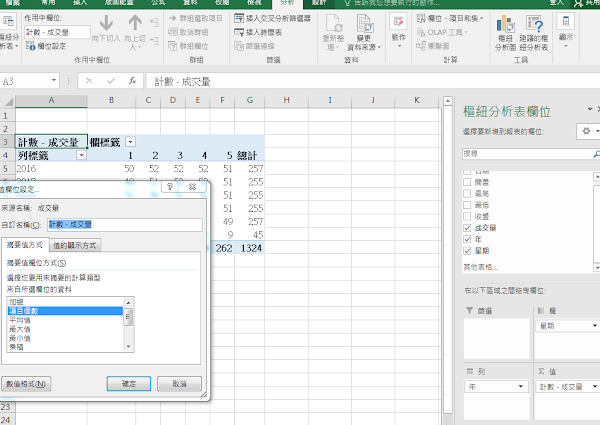Open the field pane options dropdown arrow
The width and height of the screenshot is (600, 425).
[x=590, y=109]
